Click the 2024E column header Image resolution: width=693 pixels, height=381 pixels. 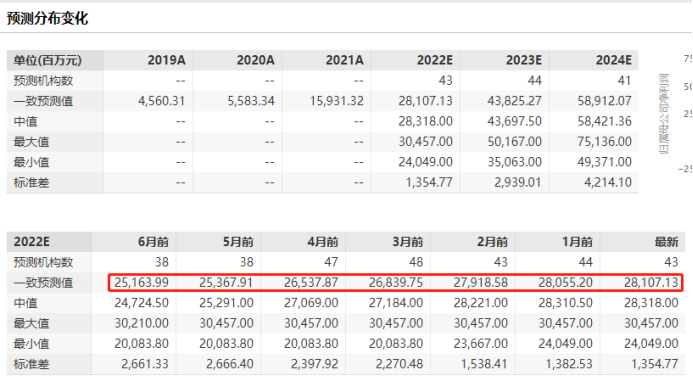click(613, 60)
